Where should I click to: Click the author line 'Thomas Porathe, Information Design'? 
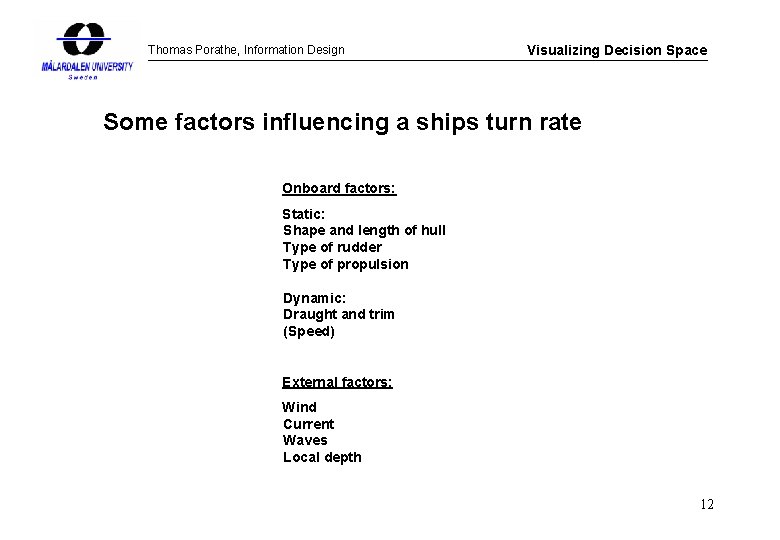click(246, 50)
